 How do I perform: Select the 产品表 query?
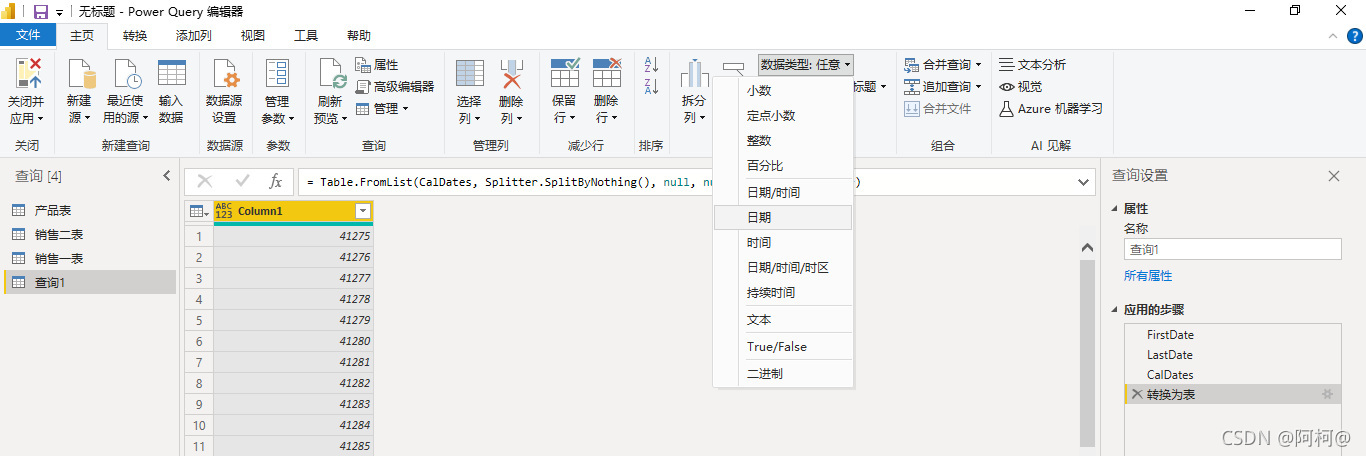point(88,211)
